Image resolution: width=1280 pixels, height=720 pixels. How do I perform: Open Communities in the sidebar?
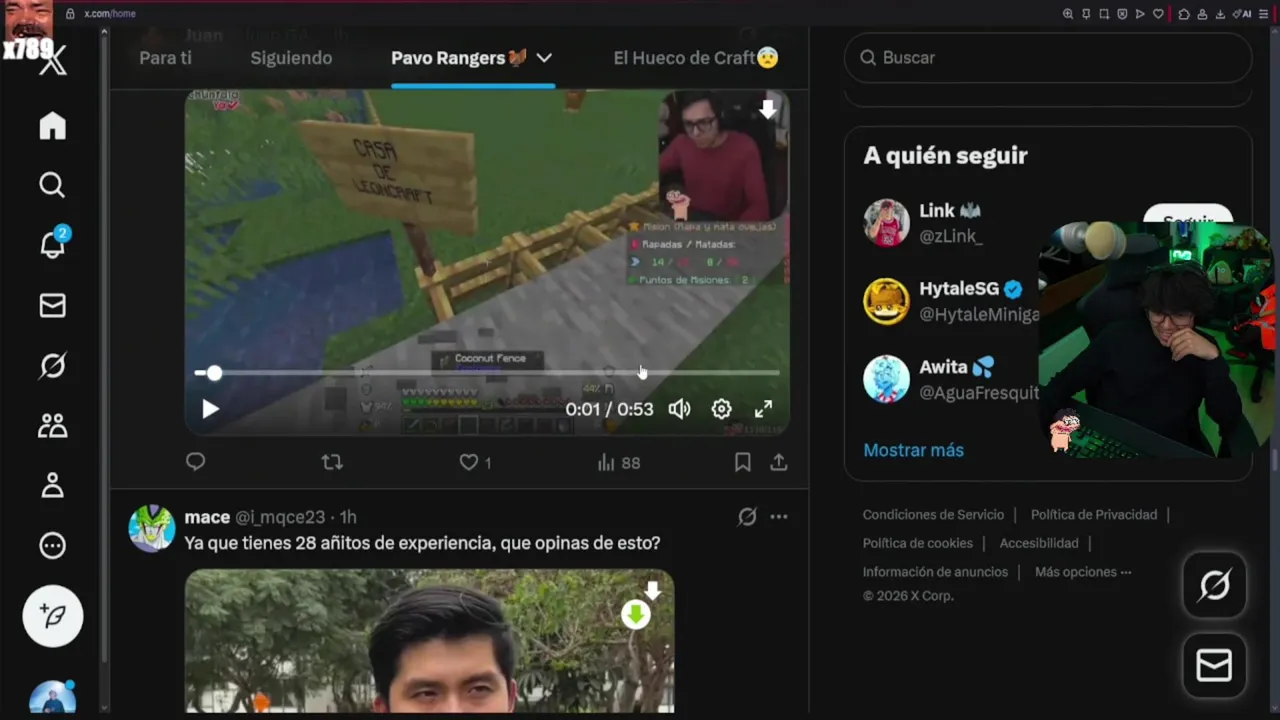click(52, 426)
